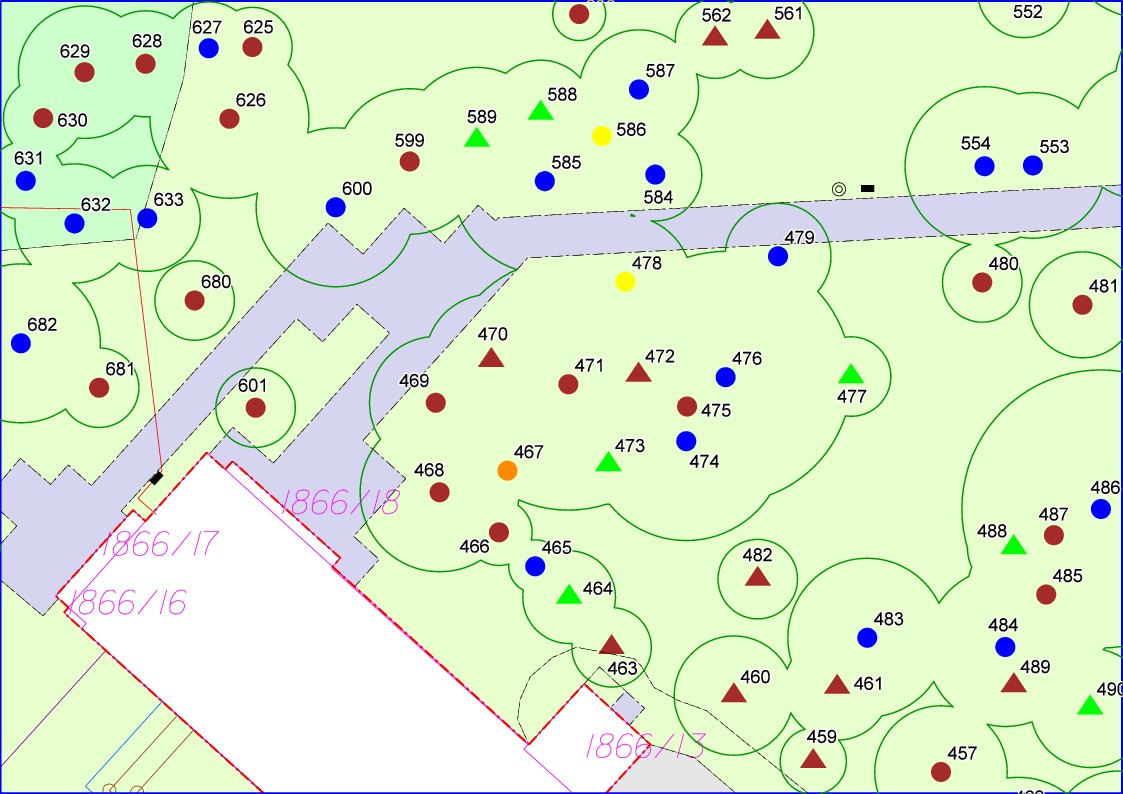Select the blue circle marker for tree 483

867,638
